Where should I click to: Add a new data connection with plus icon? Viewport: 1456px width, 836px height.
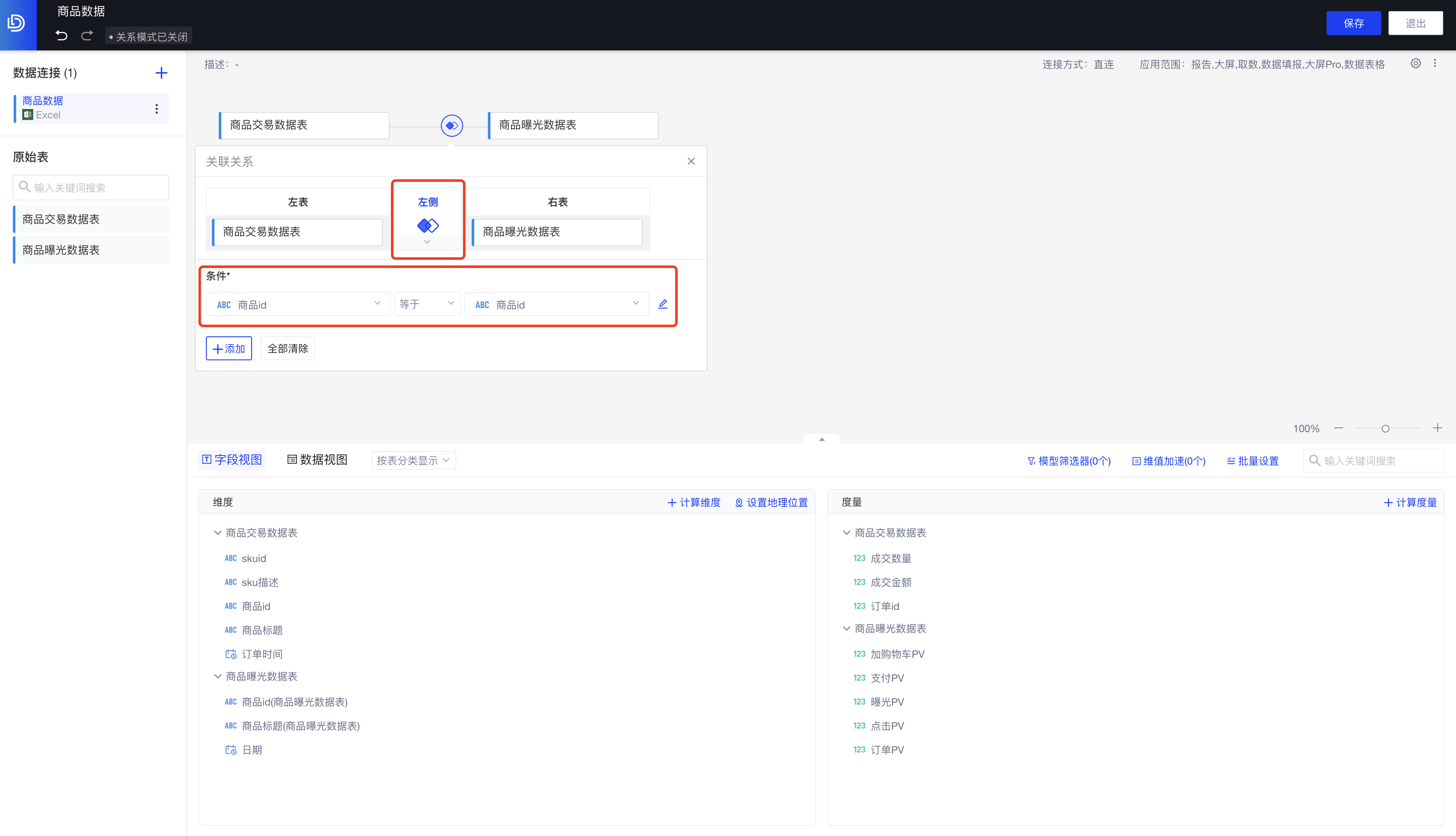[x=161, y=73]
